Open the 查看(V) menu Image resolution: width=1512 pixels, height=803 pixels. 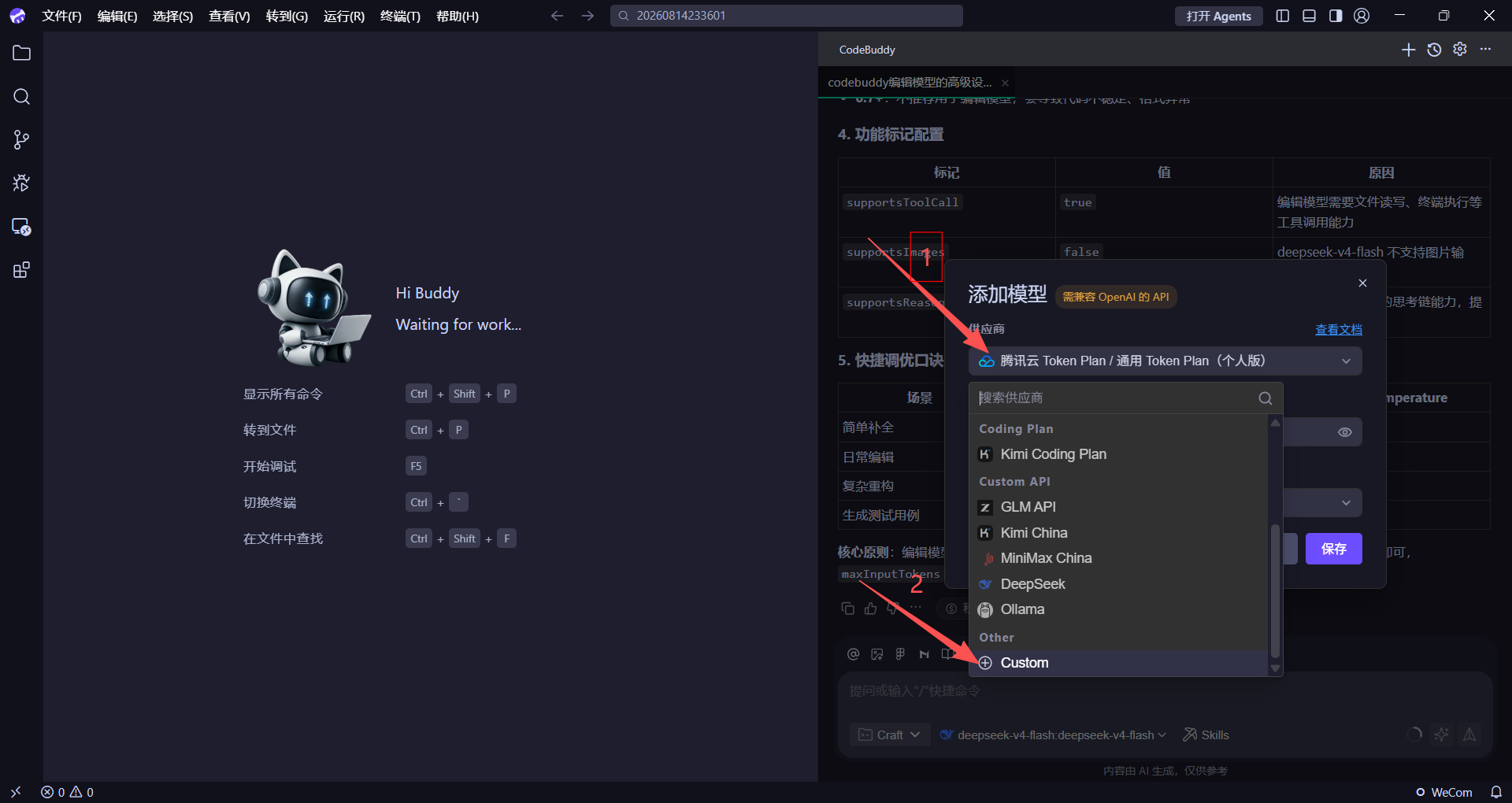(229, 16)
